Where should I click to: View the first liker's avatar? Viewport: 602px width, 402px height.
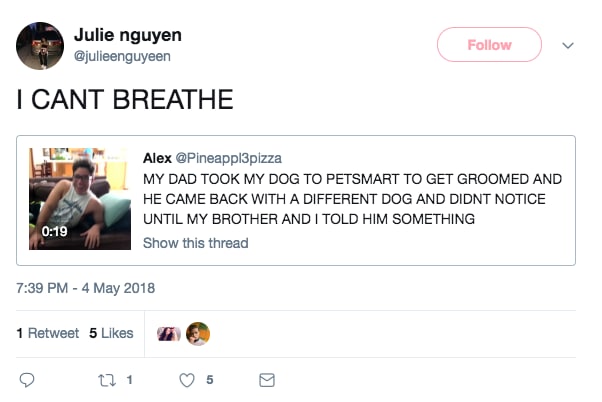pyautogui.click(x=170, y=333)
